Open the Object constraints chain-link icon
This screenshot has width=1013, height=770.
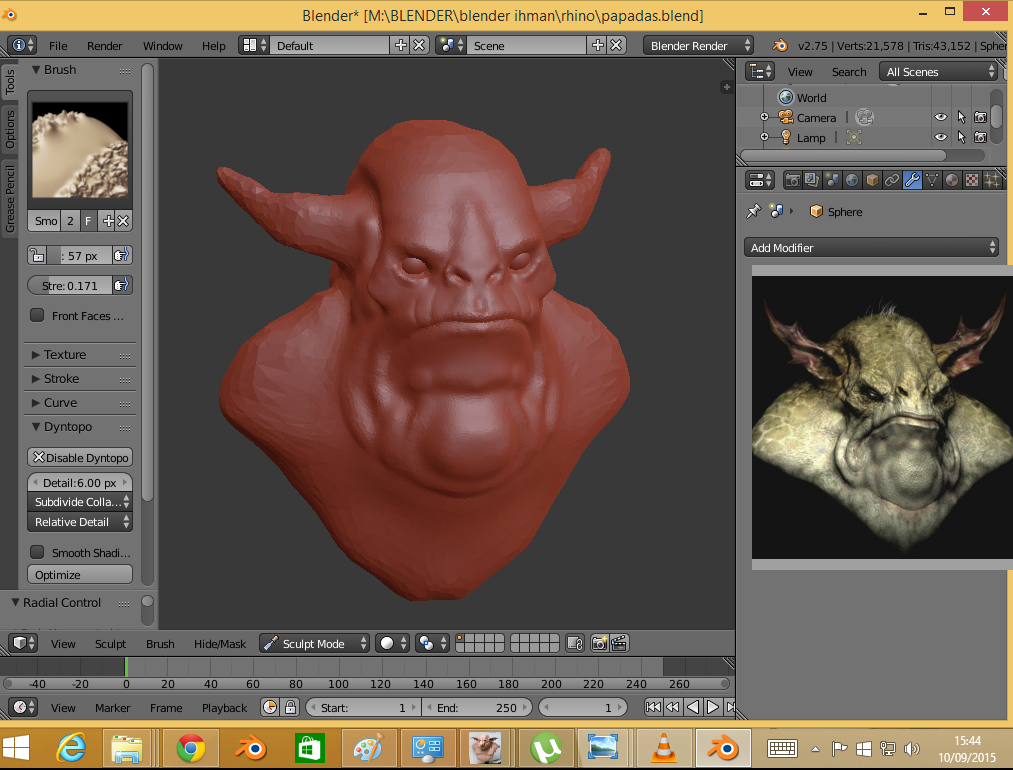[891, 180]
